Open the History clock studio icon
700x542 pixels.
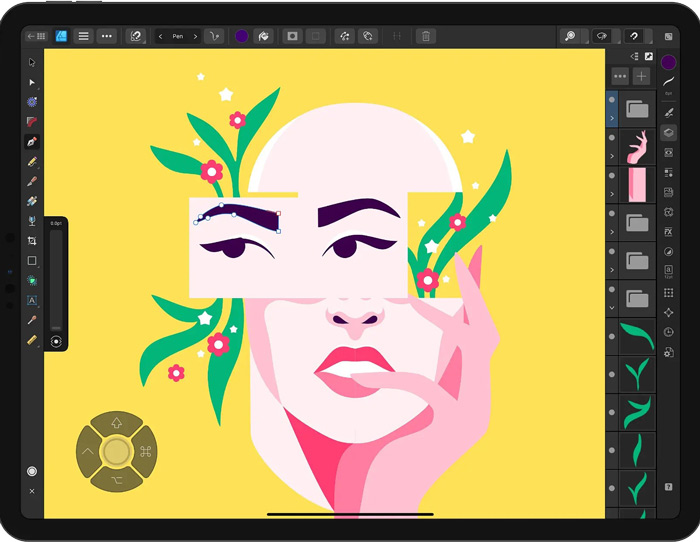[x=668, y=332]
